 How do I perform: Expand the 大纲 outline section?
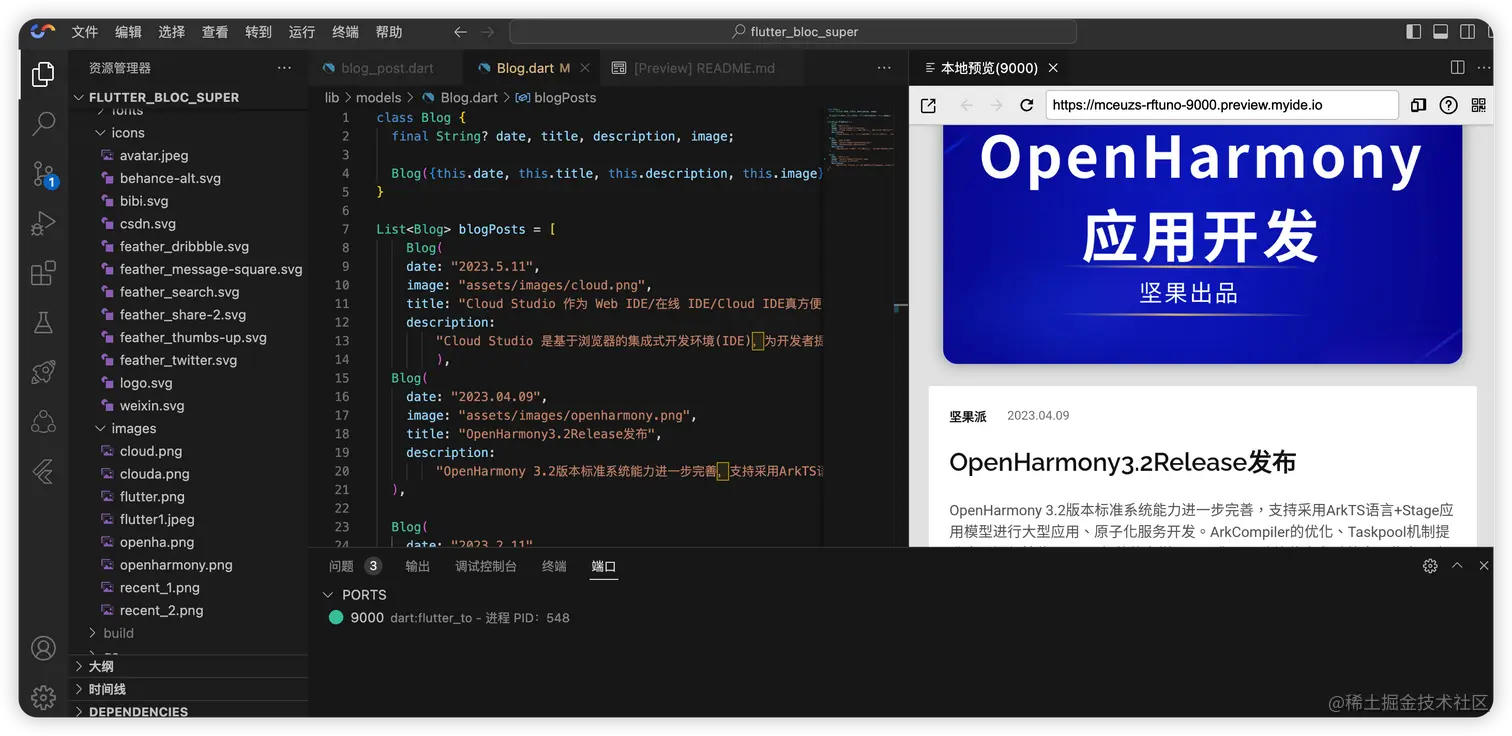(x=101, y=666)
